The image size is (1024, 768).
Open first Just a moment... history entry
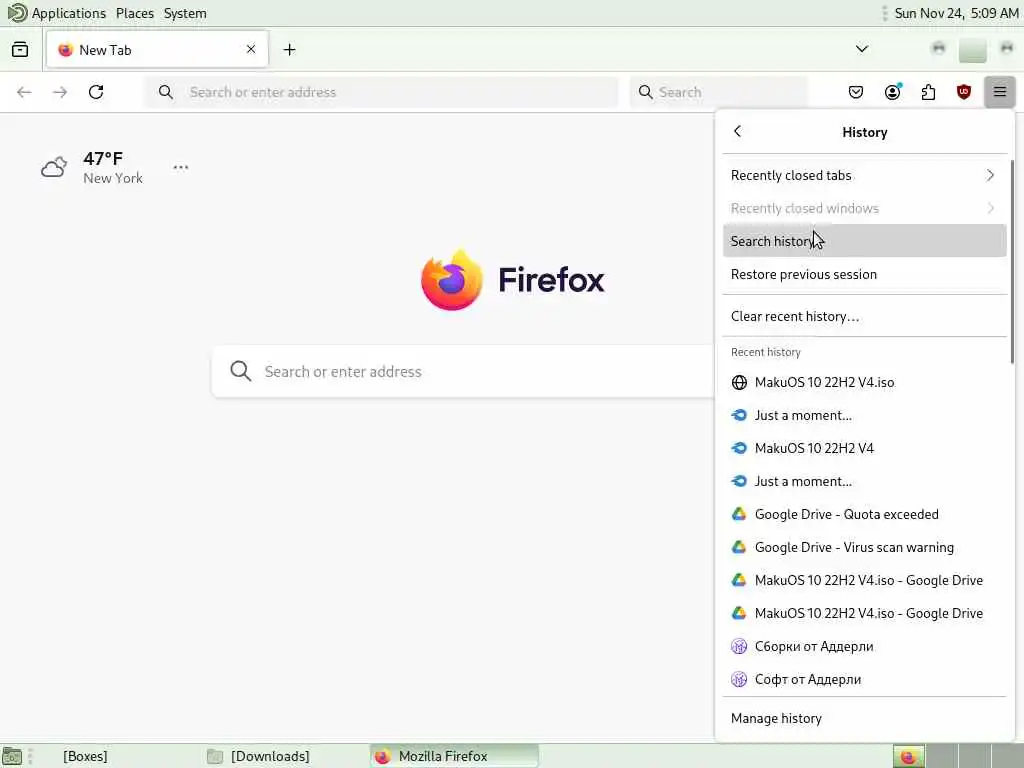coord(864,415)
